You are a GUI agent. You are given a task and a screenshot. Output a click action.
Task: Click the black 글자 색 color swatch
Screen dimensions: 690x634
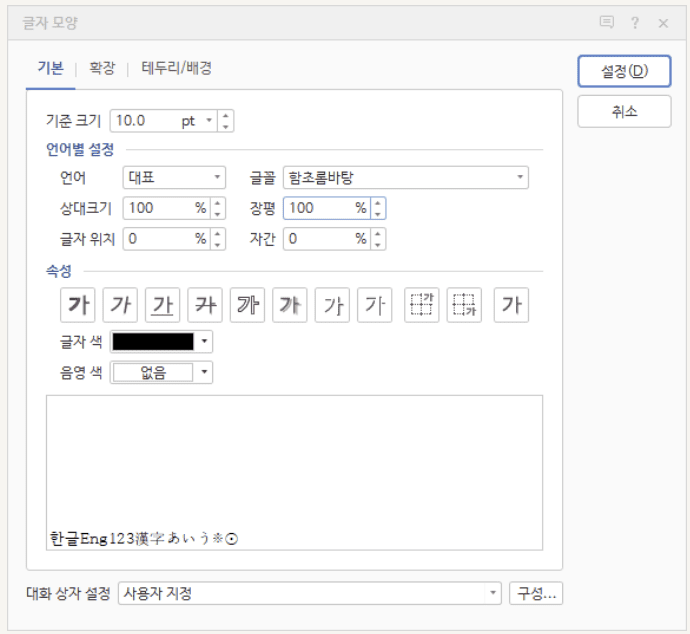pyautogui.click(x=153, y=342)
